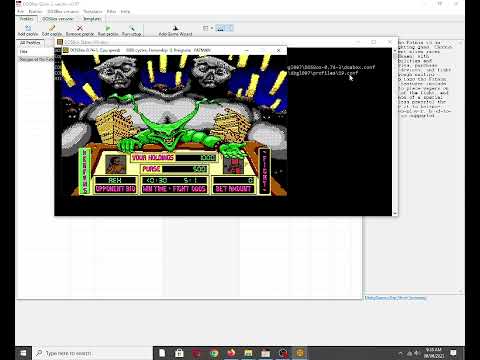Click the vertical FIGHT button in game
Image resolution: width=480 pixels, height=360 pixels.
(x=265, y=171)
